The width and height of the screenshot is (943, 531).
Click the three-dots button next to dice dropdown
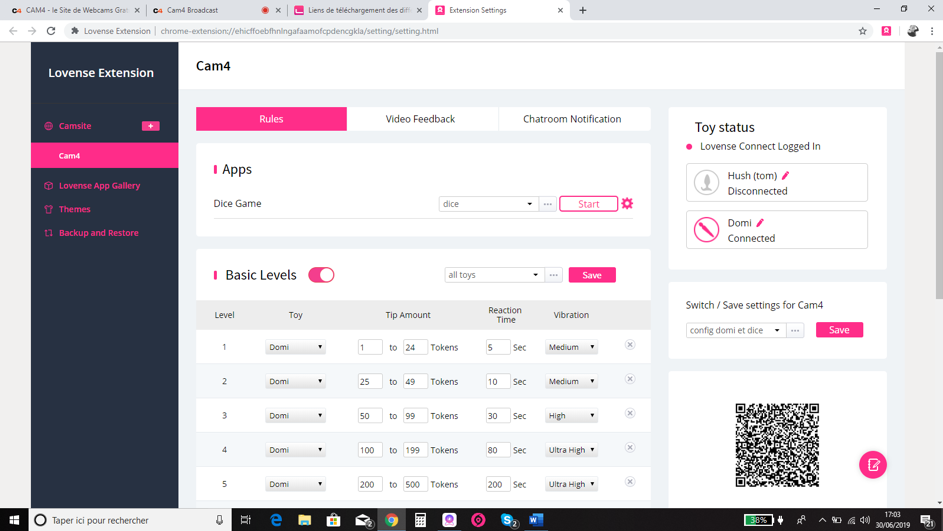click(547, 204)
